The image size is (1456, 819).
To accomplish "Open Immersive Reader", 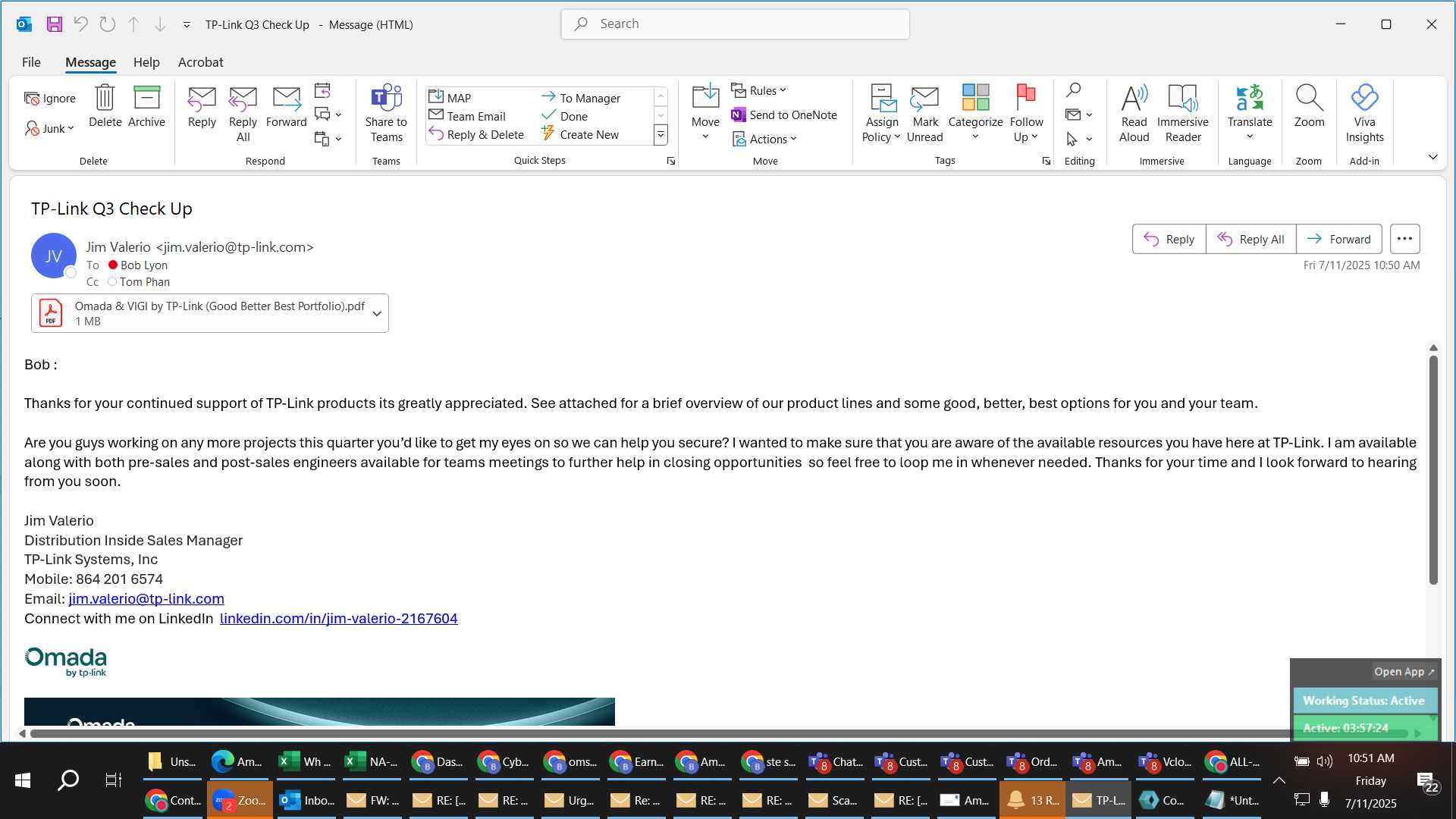I will click(x=1182, y=114).
